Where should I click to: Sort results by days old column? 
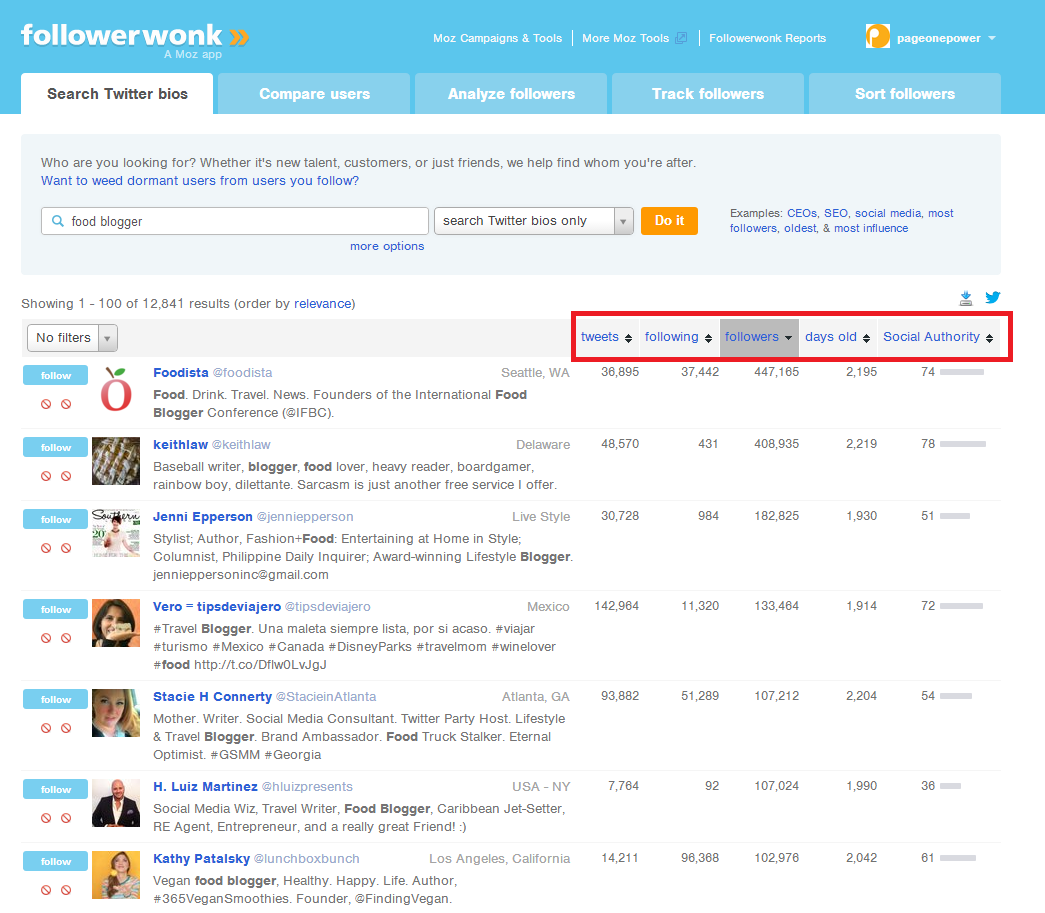pos(837,337)
